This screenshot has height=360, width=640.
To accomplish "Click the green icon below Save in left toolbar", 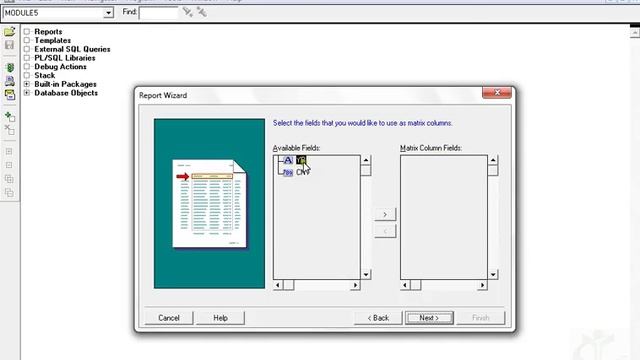I will [x=9, y=67].
